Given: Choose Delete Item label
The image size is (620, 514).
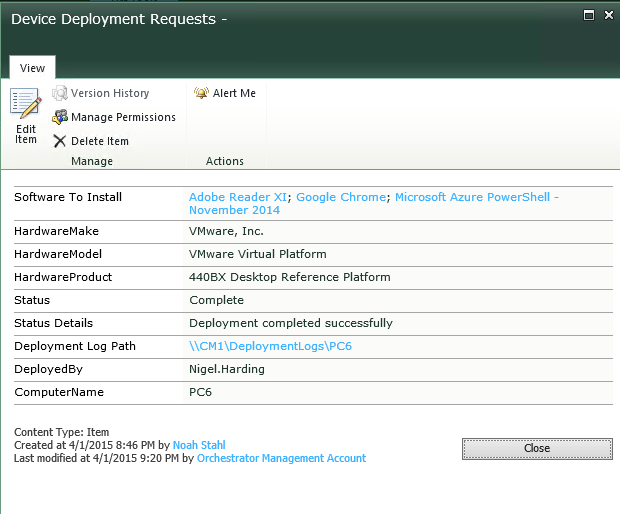Looking at the screenshot, I should [x=100, y=141].
